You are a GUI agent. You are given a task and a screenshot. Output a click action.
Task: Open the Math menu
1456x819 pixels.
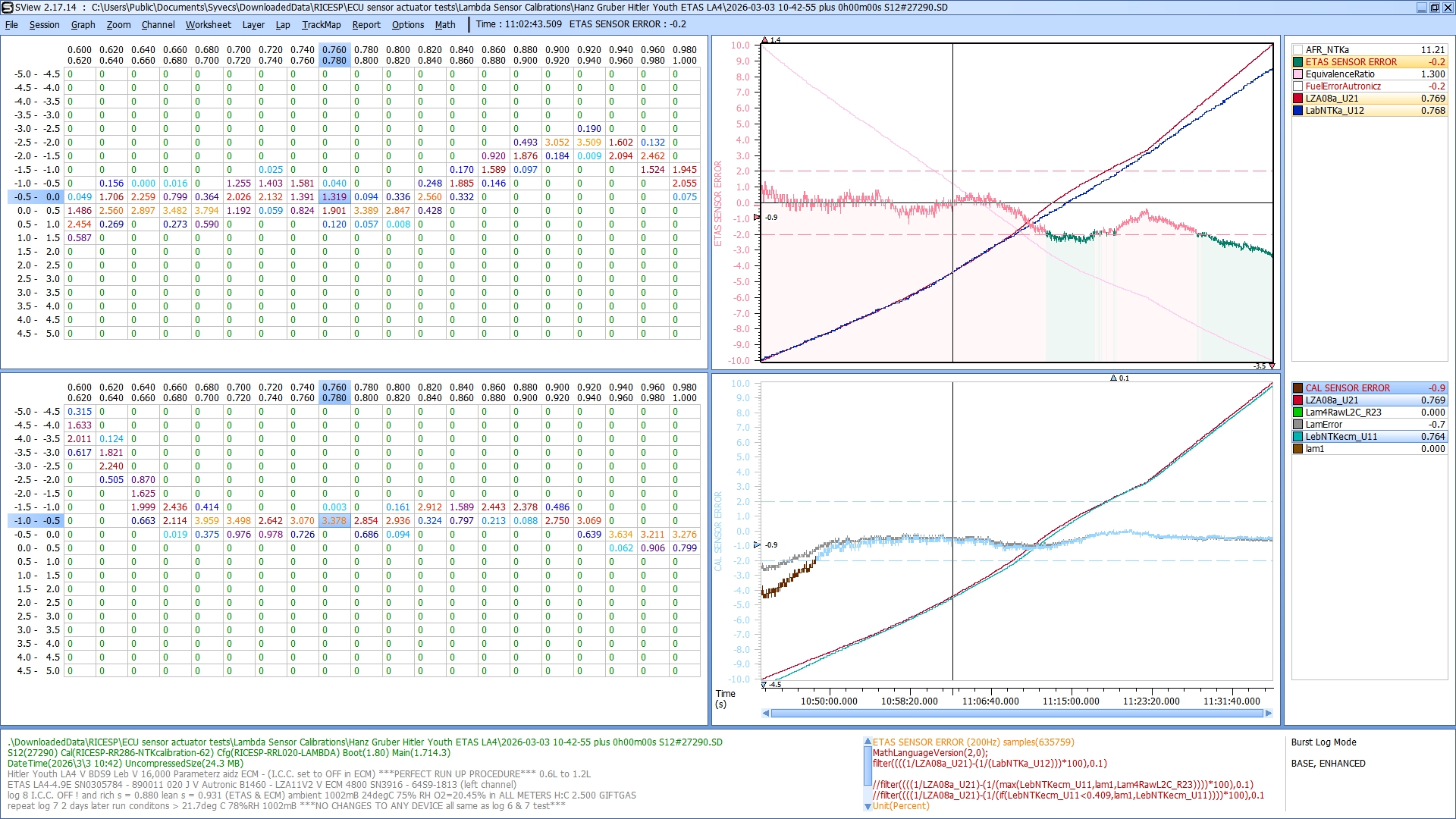pyautogui.click(x=445, y=24)
